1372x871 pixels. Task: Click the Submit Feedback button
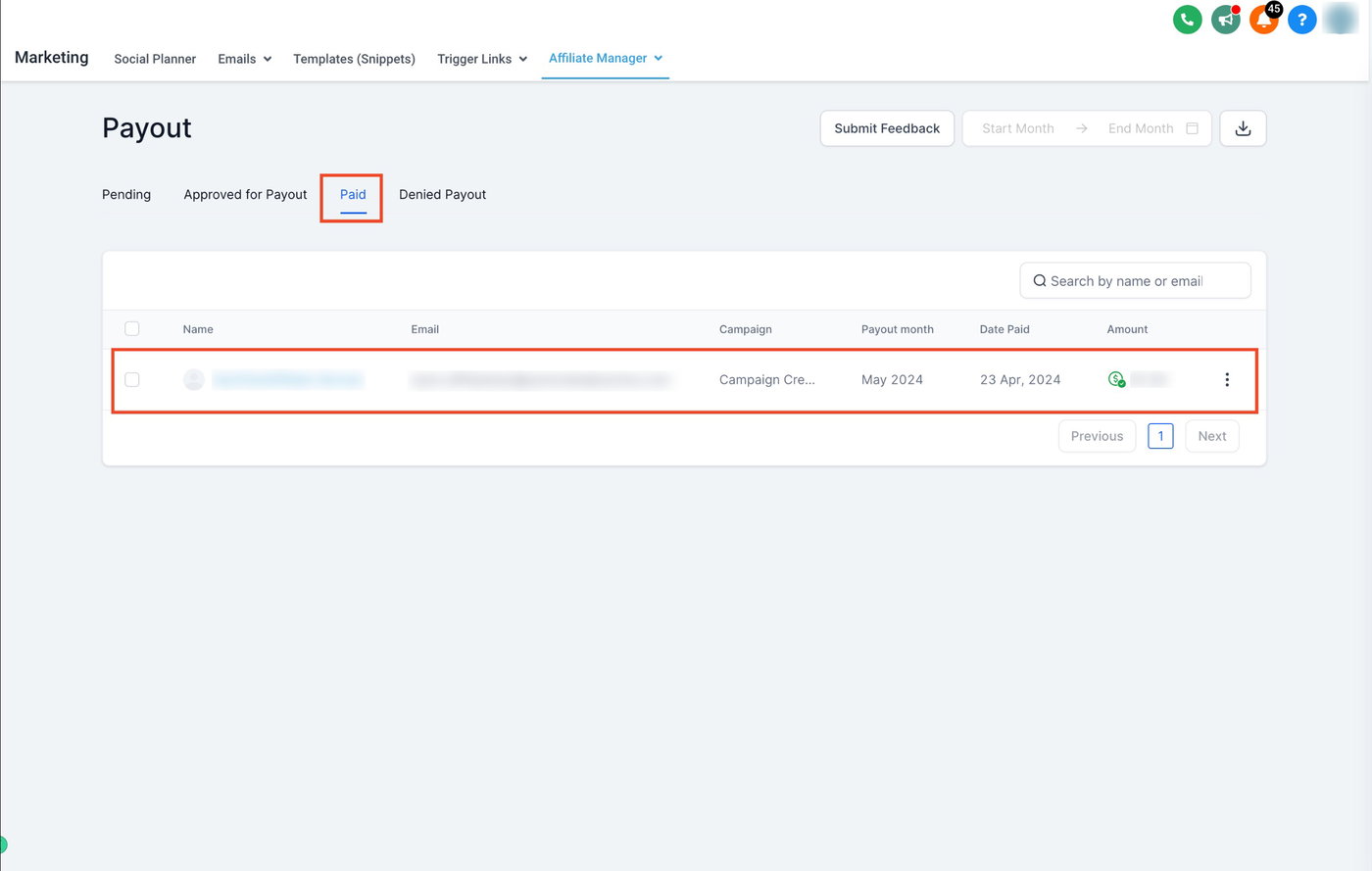pyautogui.click(x=887, y=128)
